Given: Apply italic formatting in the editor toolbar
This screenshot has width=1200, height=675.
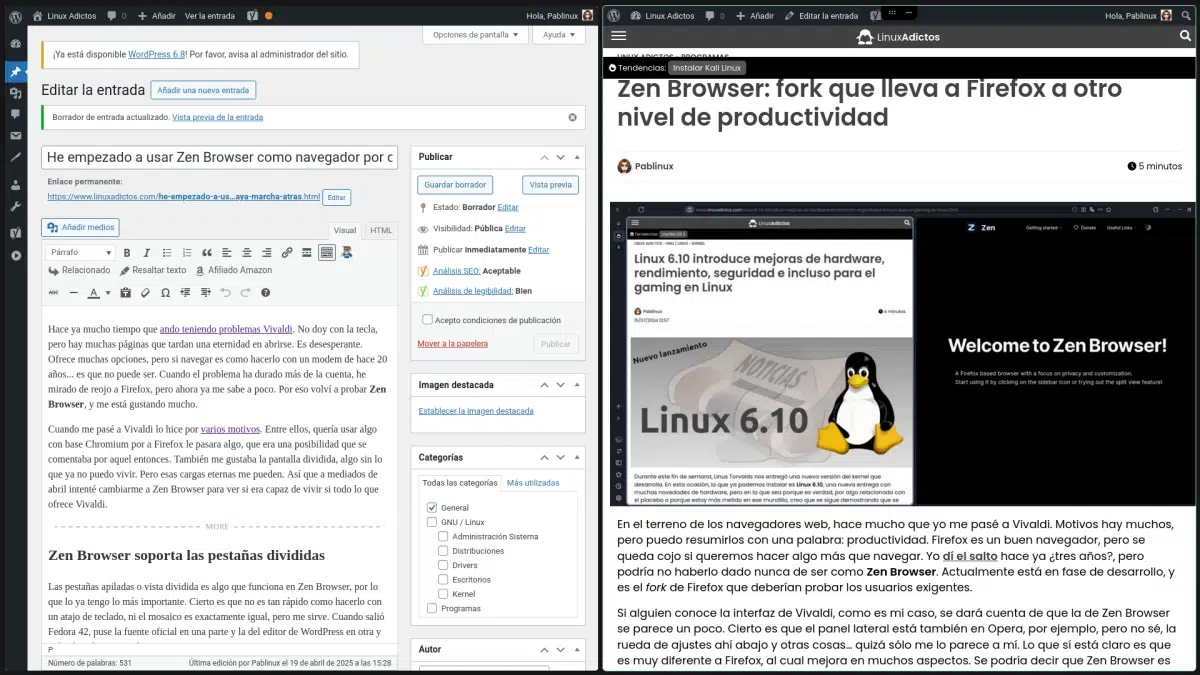Looking at the screenshot, I should tap(146, 253).
